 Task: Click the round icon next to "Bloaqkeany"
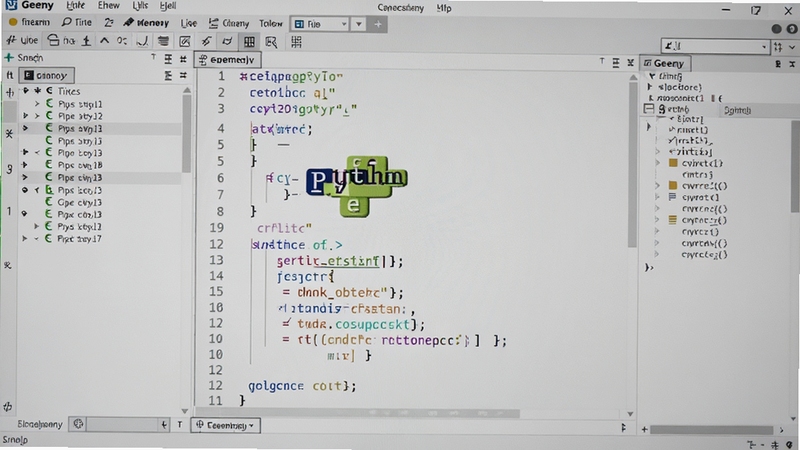[78, 423]
